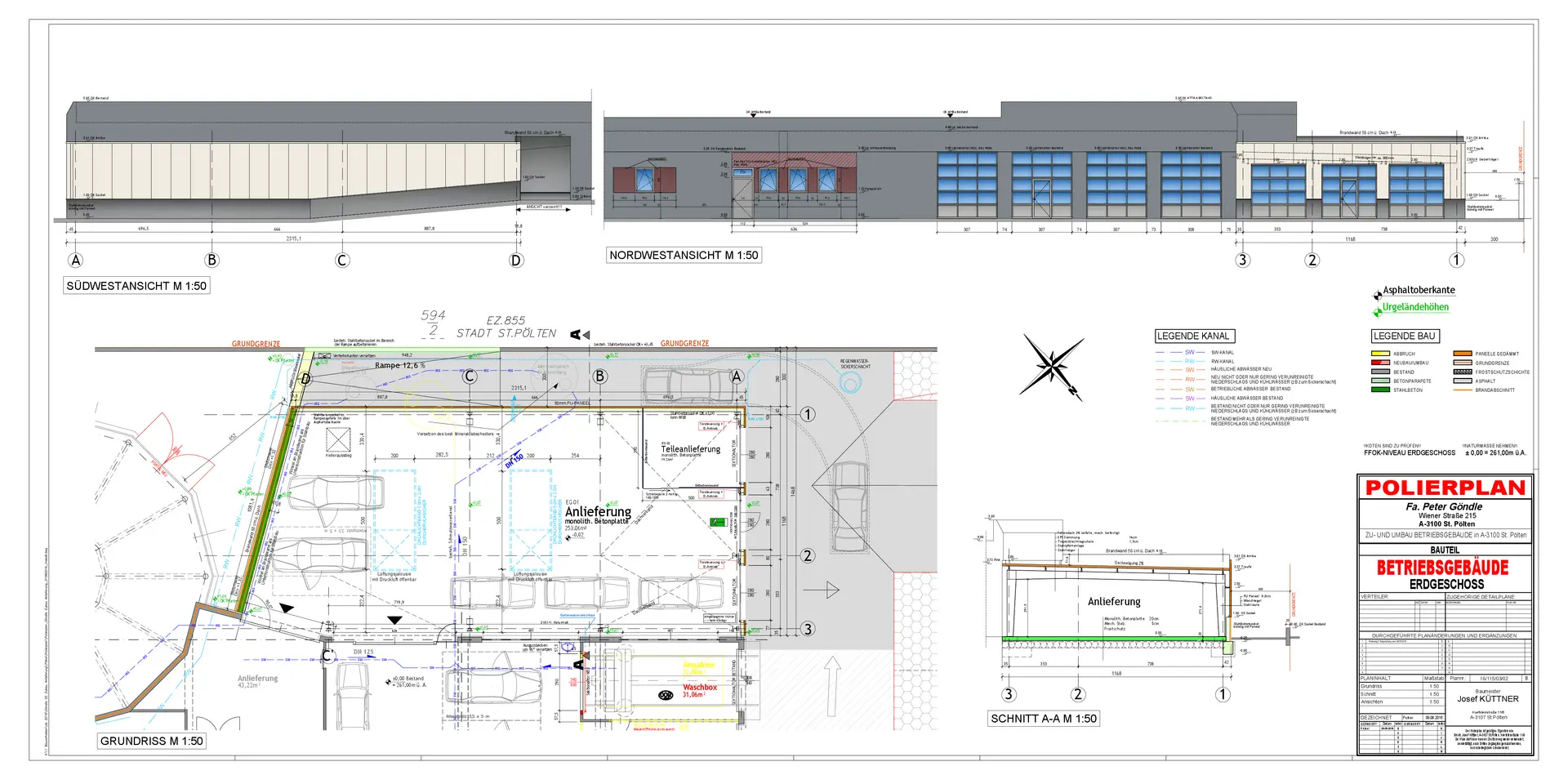Click the black direction arrow in the floor plan
This screenshot has width=1568, height=784.
coord(287,608)
